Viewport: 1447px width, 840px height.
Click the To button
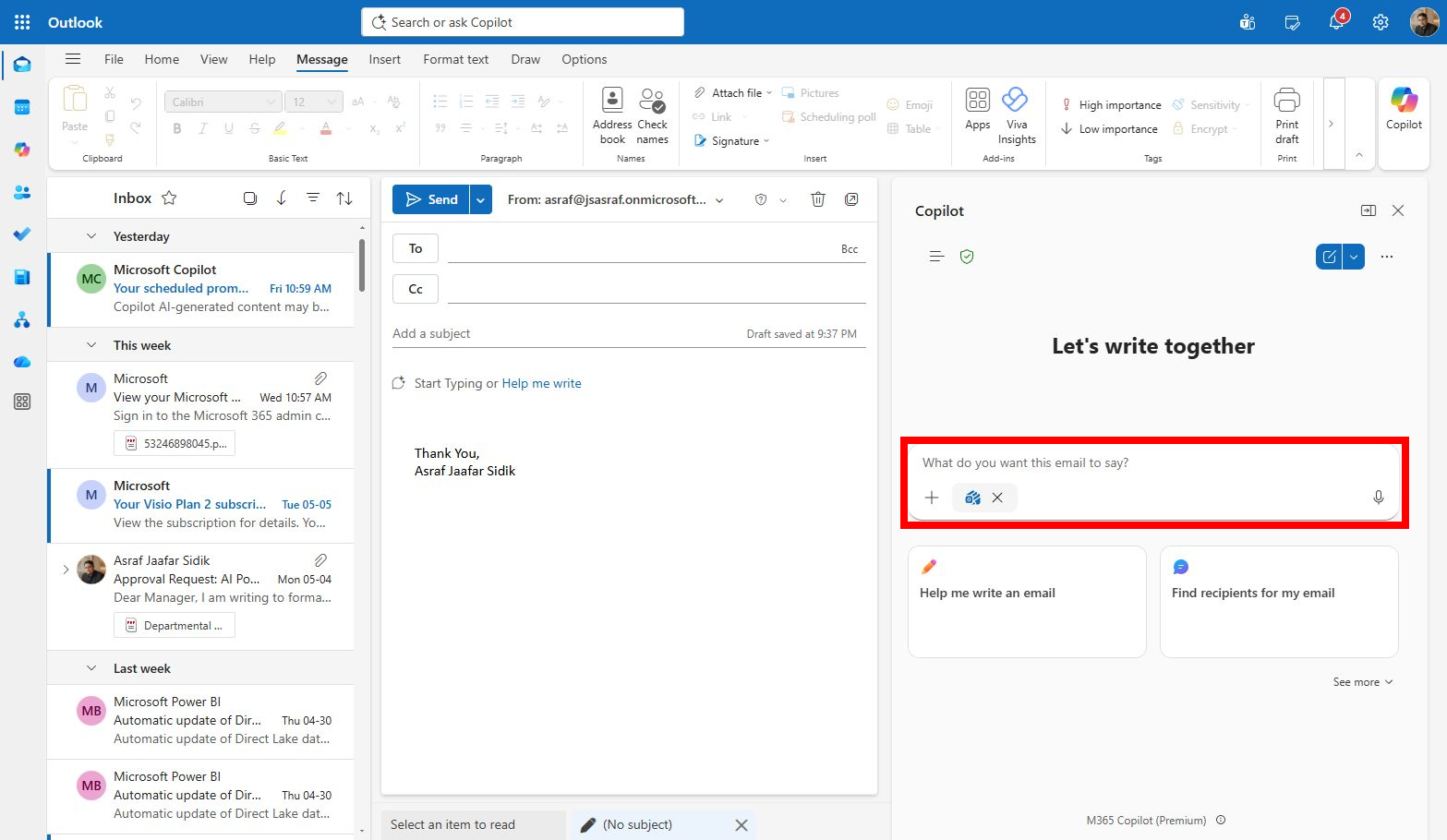point(416,248)
